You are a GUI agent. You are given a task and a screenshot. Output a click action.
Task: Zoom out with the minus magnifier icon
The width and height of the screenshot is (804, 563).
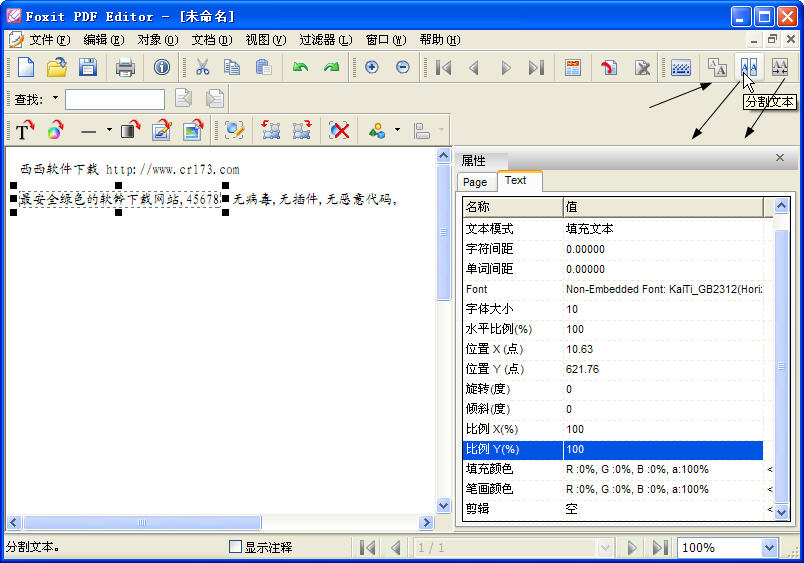[403, 67]
